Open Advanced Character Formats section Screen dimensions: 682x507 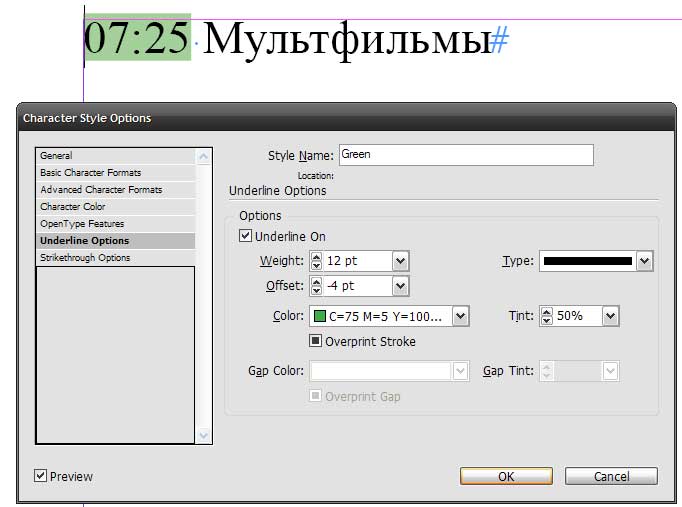[x=116, y=190]
